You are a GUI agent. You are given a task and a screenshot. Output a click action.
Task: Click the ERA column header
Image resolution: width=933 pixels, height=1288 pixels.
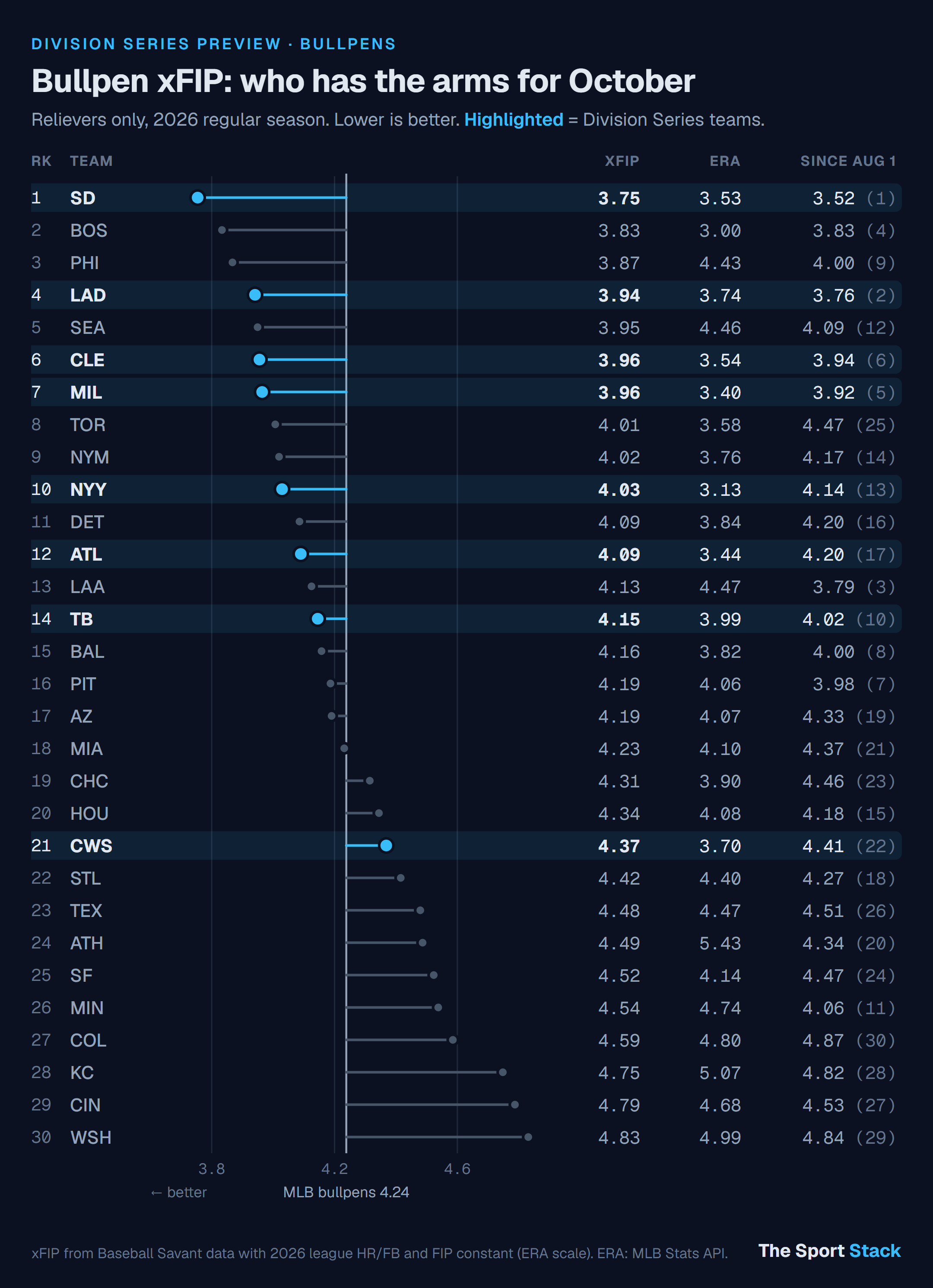725,161
